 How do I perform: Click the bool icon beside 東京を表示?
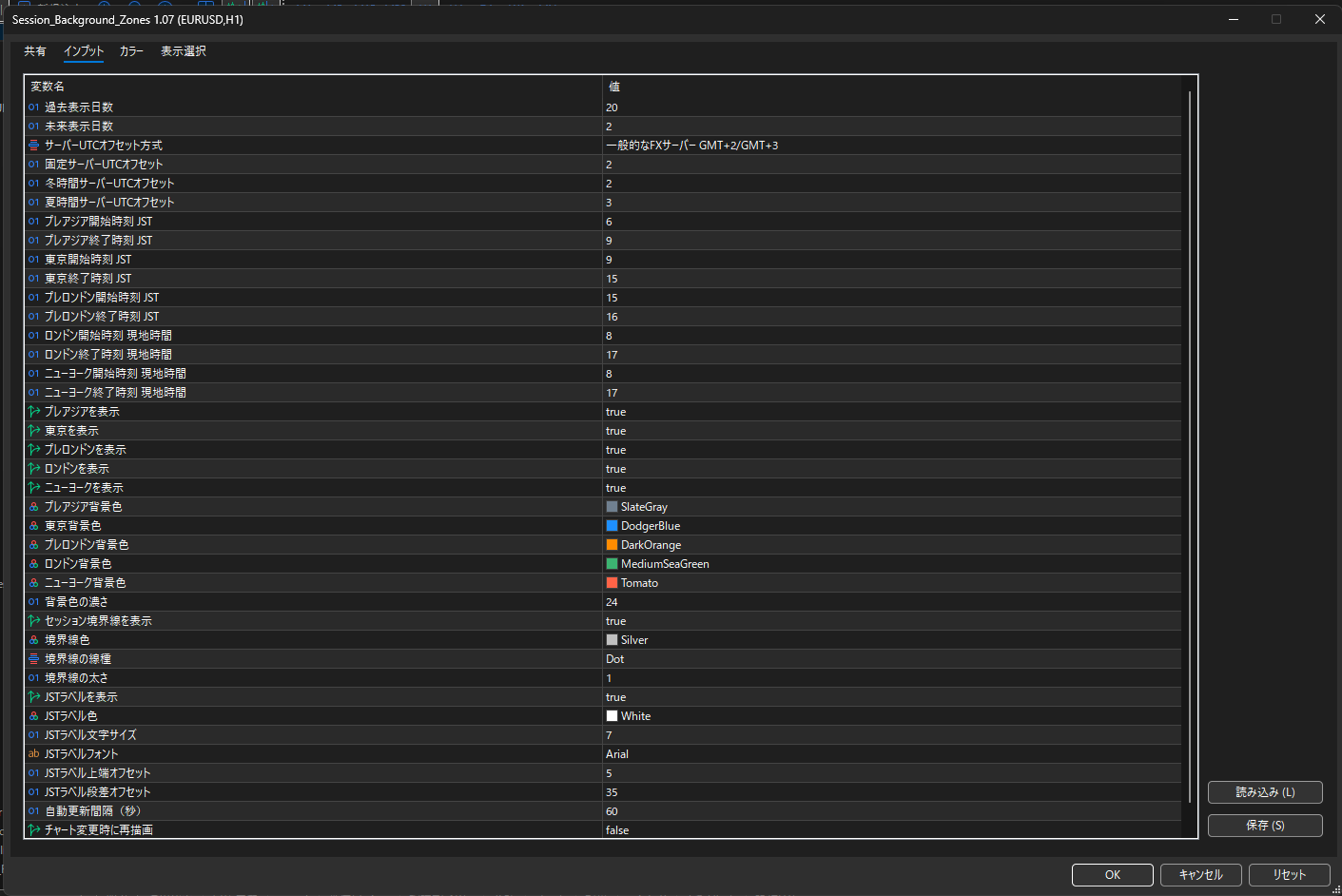pos(33,431)
